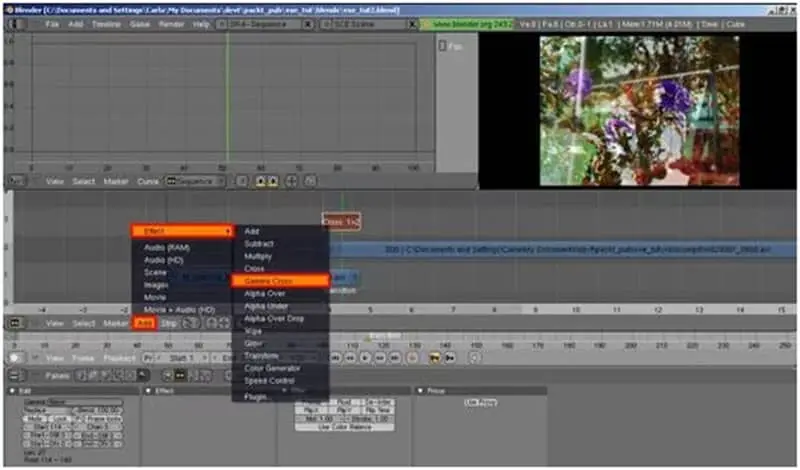The image size is (800, 470).
Task: Add an Audio (HD) strip
Action: pyautogui.click(x=163, y=260)
